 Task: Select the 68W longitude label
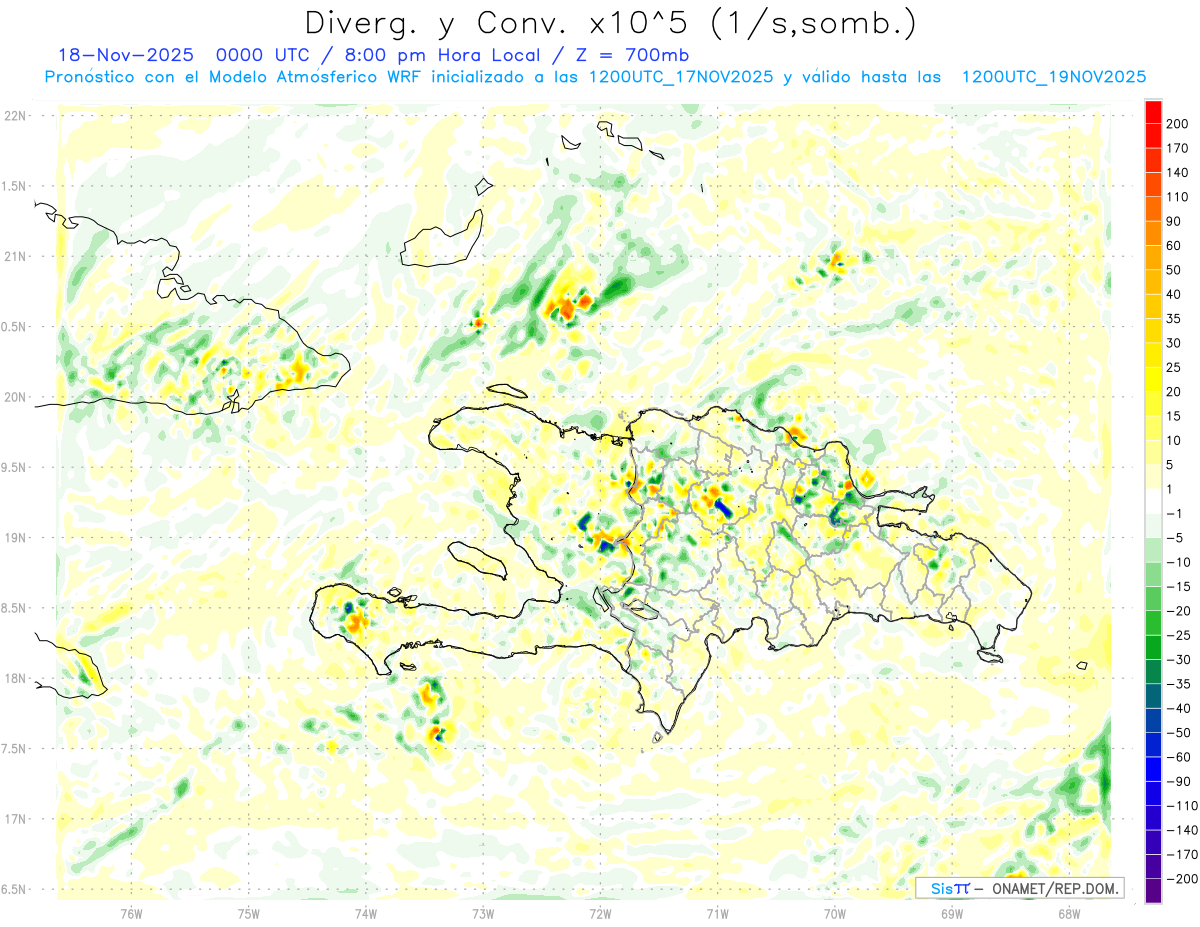click(1069, 913)
